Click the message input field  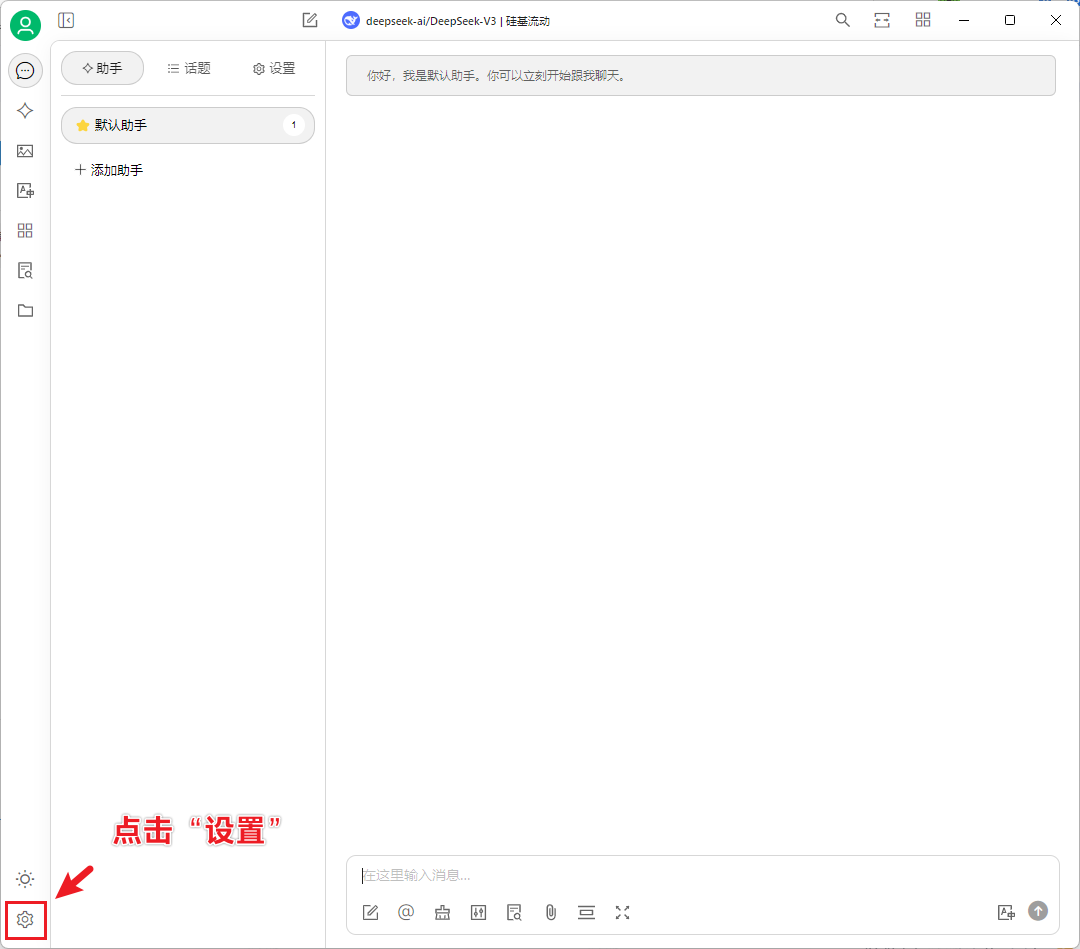[x=702, y=875]
